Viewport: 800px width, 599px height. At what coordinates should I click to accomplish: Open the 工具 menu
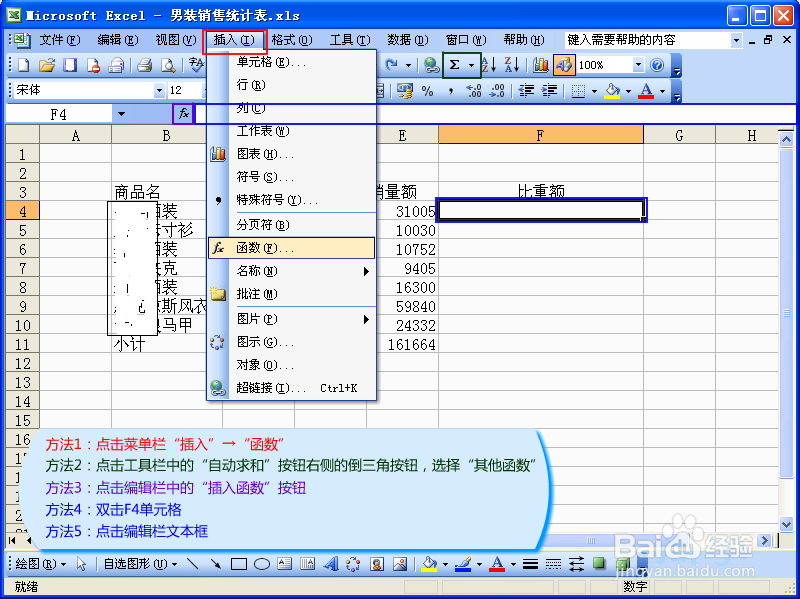pos(350,40)
